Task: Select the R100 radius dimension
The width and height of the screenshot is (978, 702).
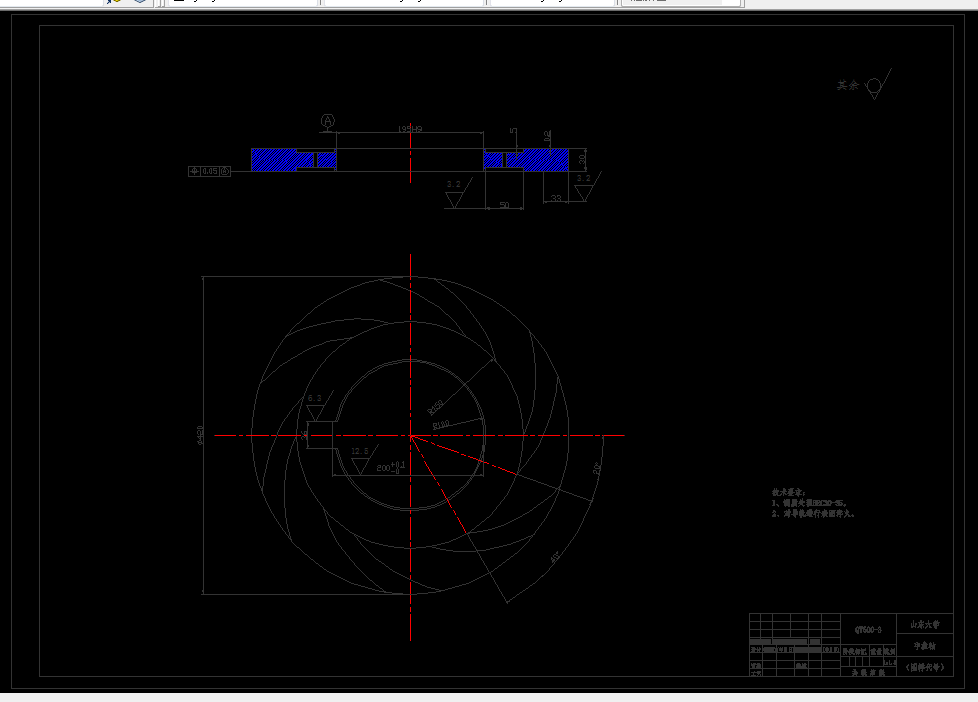Action: (441, 425)
